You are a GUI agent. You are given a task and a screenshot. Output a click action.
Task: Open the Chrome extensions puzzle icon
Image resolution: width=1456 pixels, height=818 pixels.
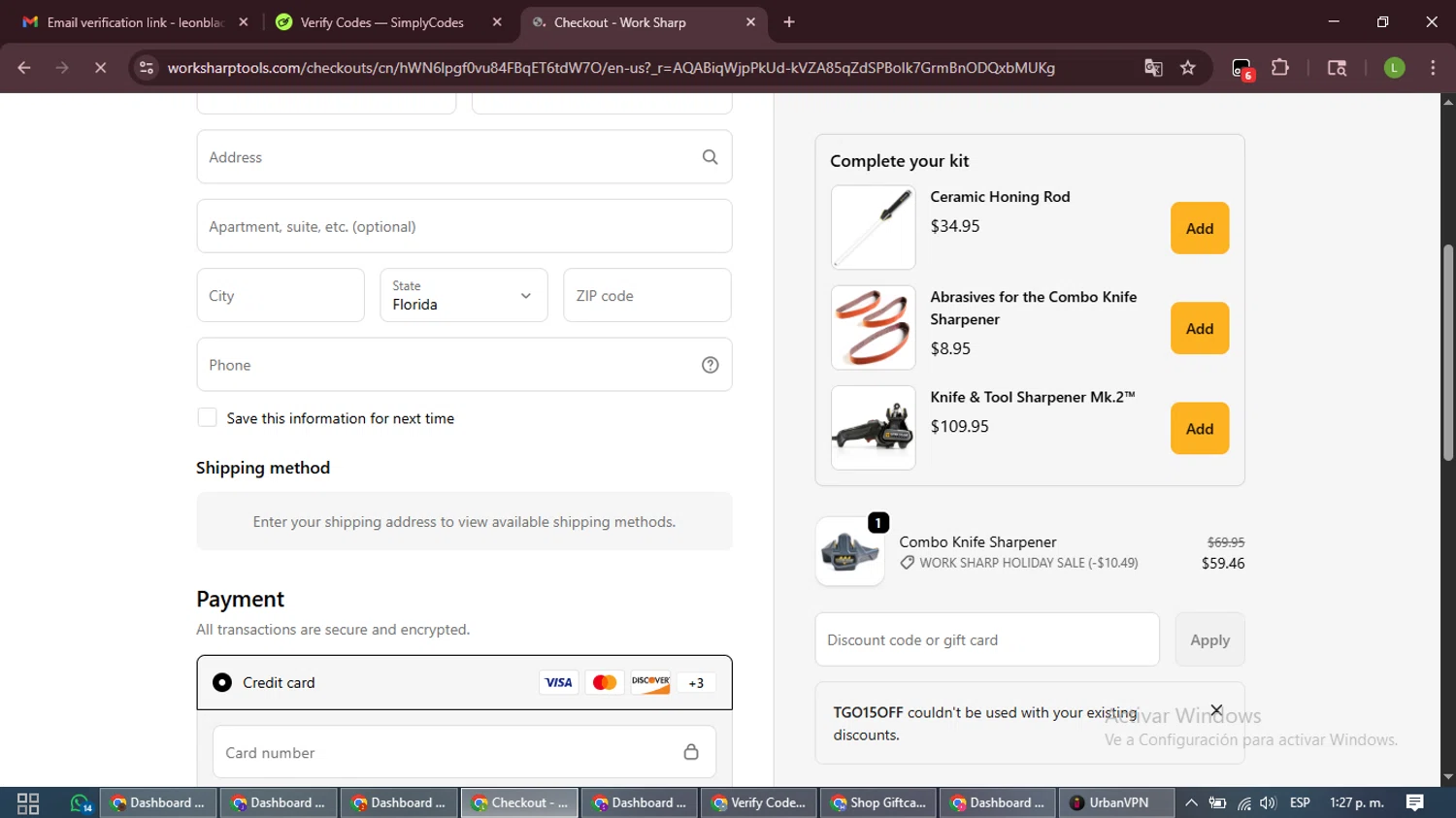(1280, 68)
